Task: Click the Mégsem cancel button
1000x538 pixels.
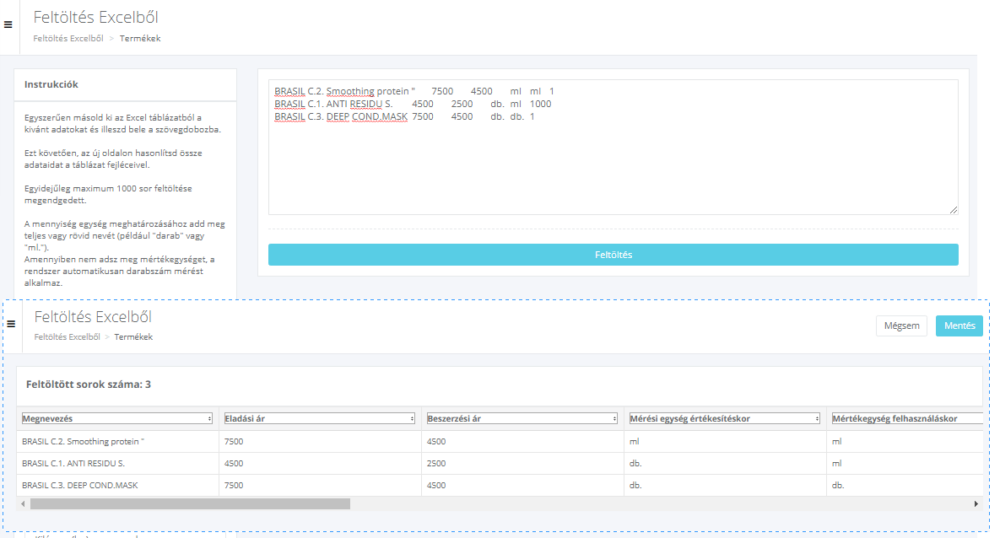Action: [901, 326]
